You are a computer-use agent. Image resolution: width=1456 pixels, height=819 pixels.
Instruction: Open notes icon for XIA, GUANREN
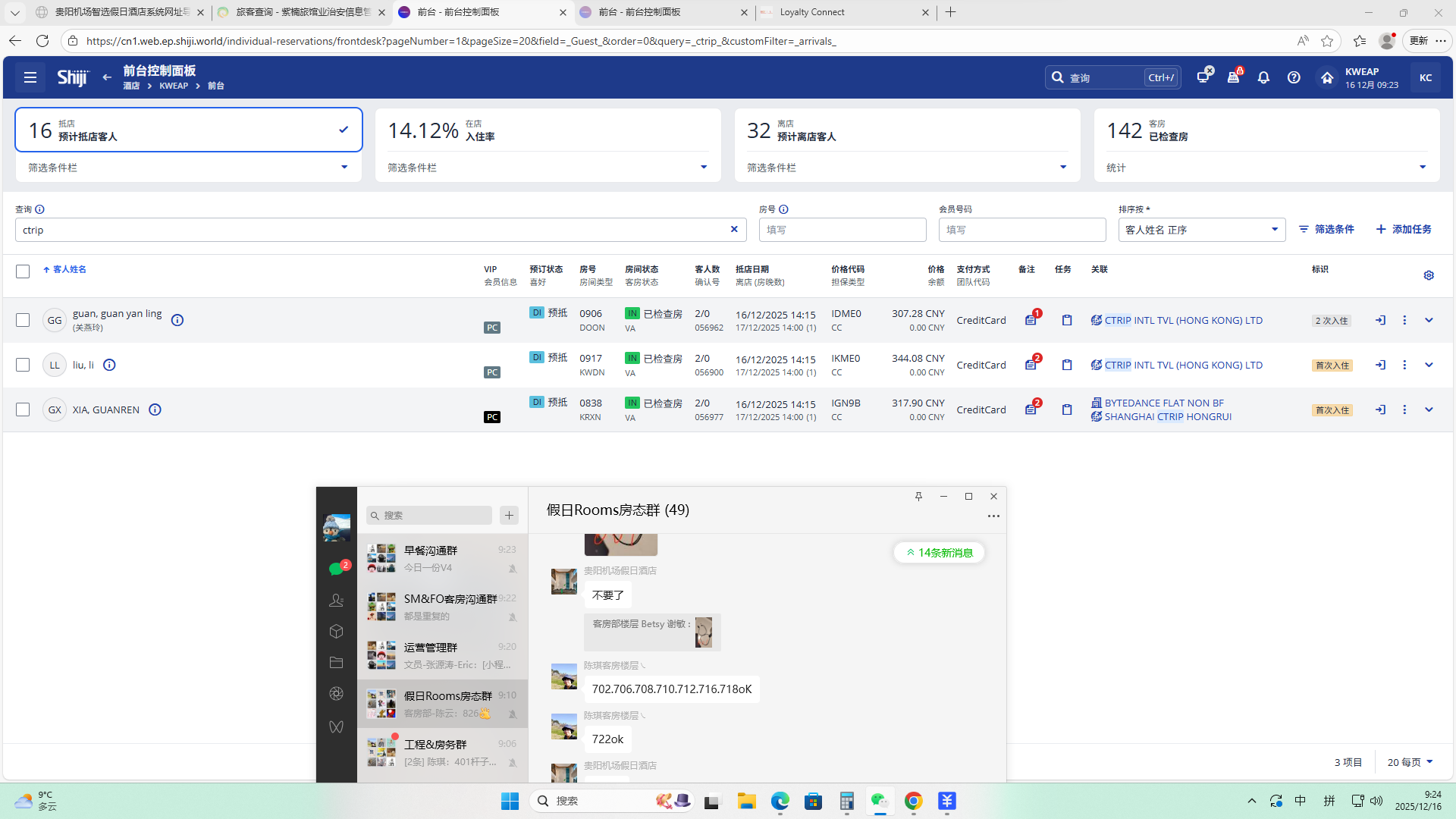pos(1031,409)
